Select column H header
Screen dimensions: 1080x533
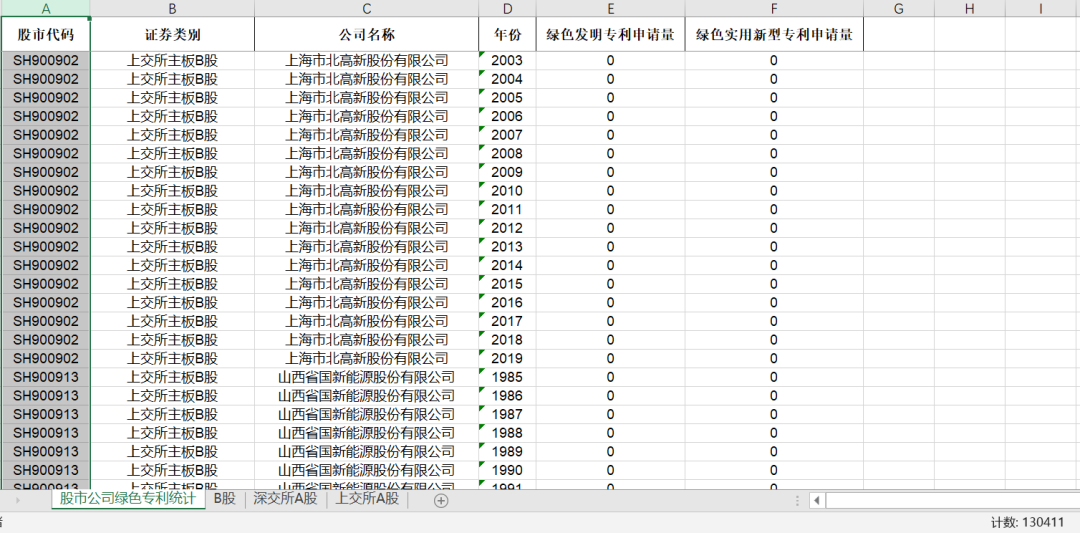point(970,8)
